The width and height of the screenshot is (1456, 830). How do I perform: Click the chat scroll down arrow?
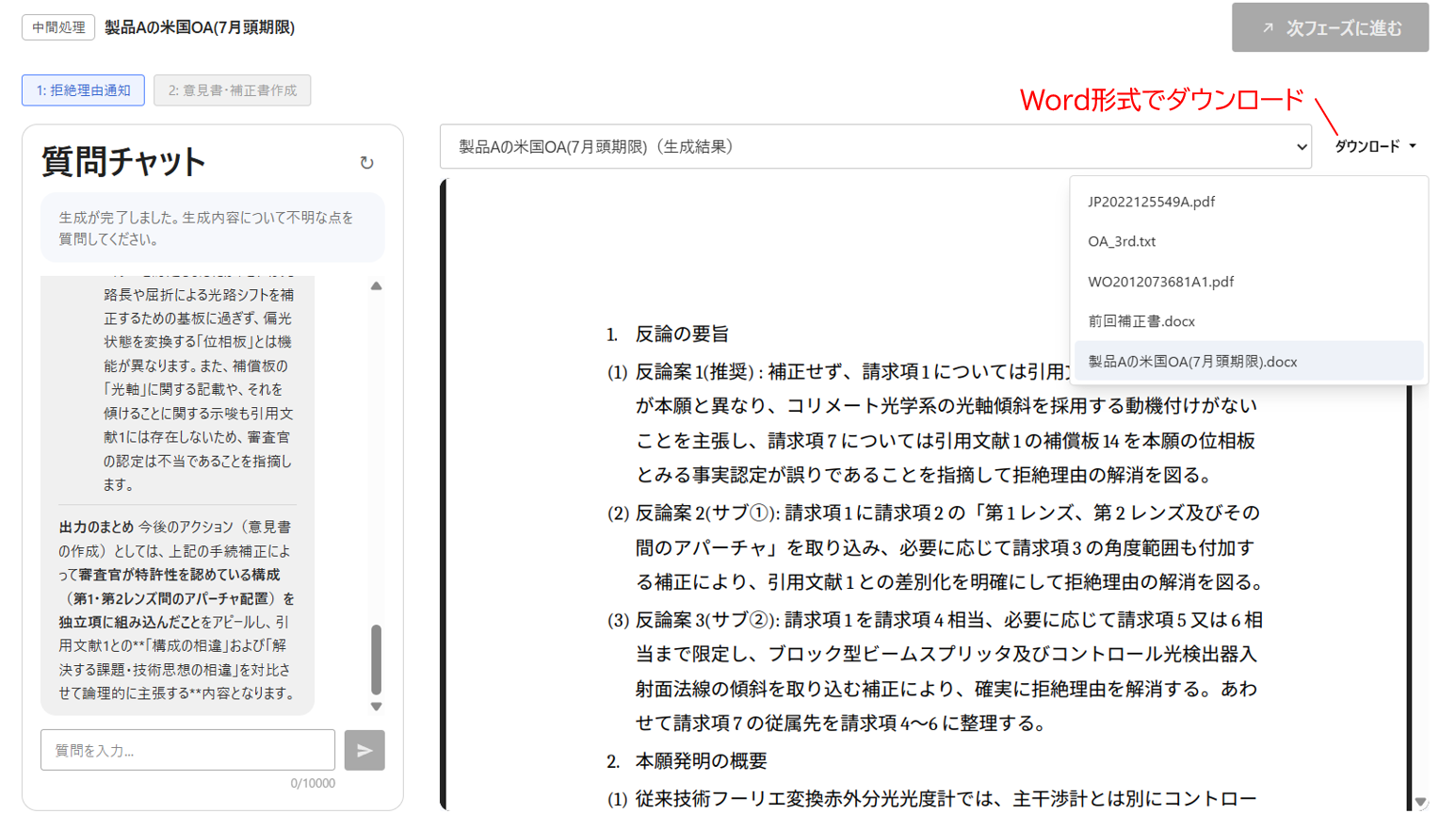(x=376, y=707)
